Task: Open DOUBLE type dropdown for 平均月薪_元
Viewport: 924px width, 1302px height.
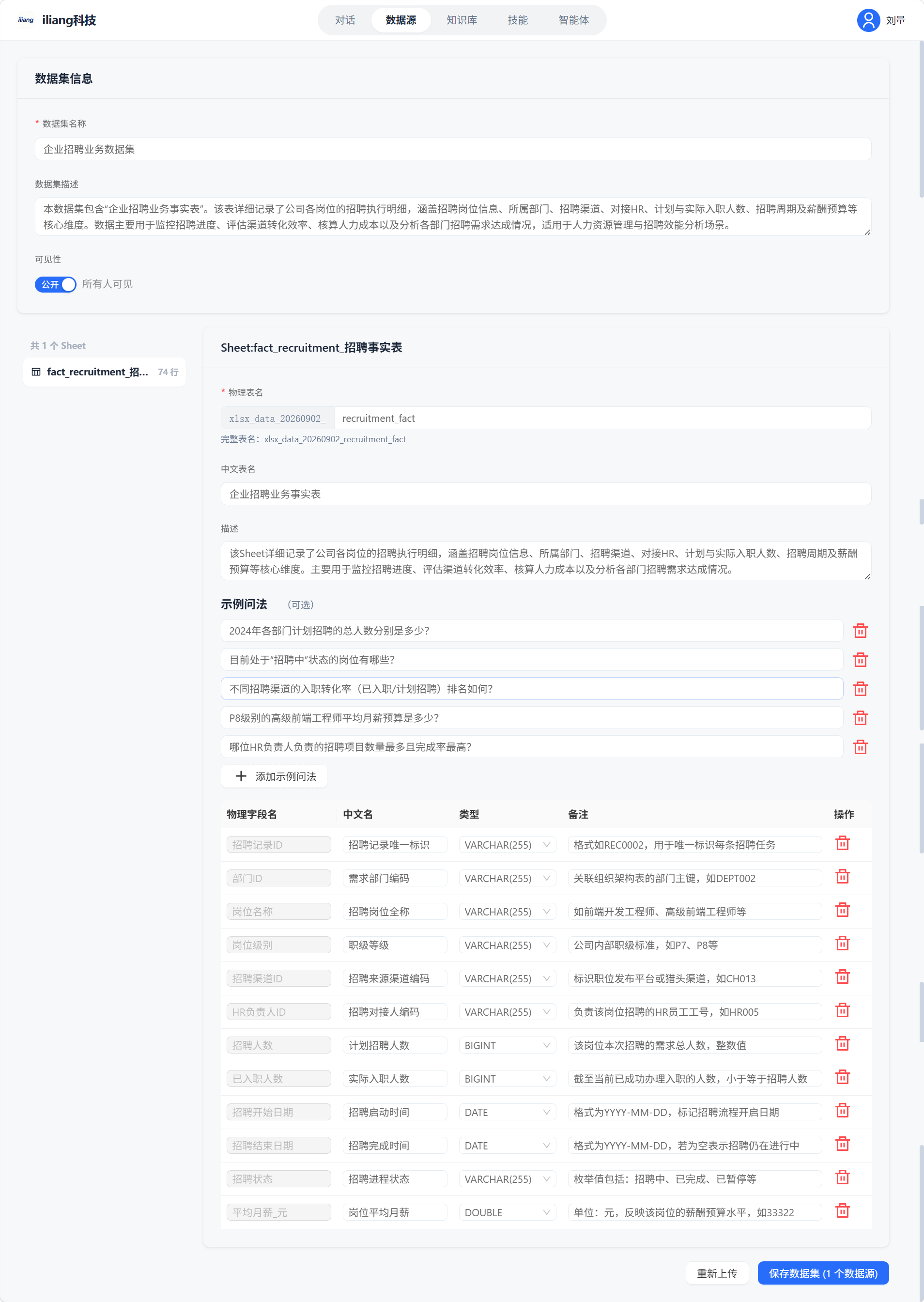Action: pyautogui.click(x=507, y=1213)
